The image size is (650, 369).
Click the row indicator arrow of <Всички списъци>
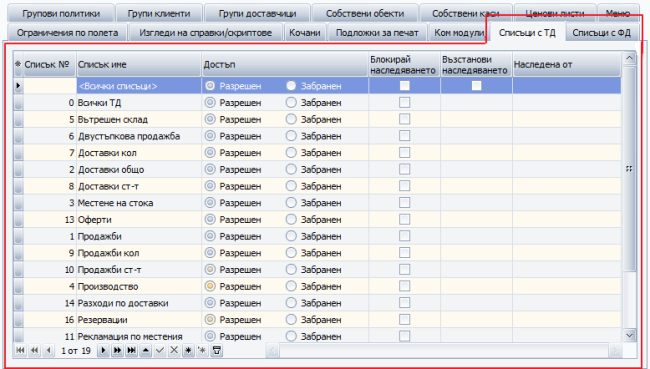tap(18, 86)
